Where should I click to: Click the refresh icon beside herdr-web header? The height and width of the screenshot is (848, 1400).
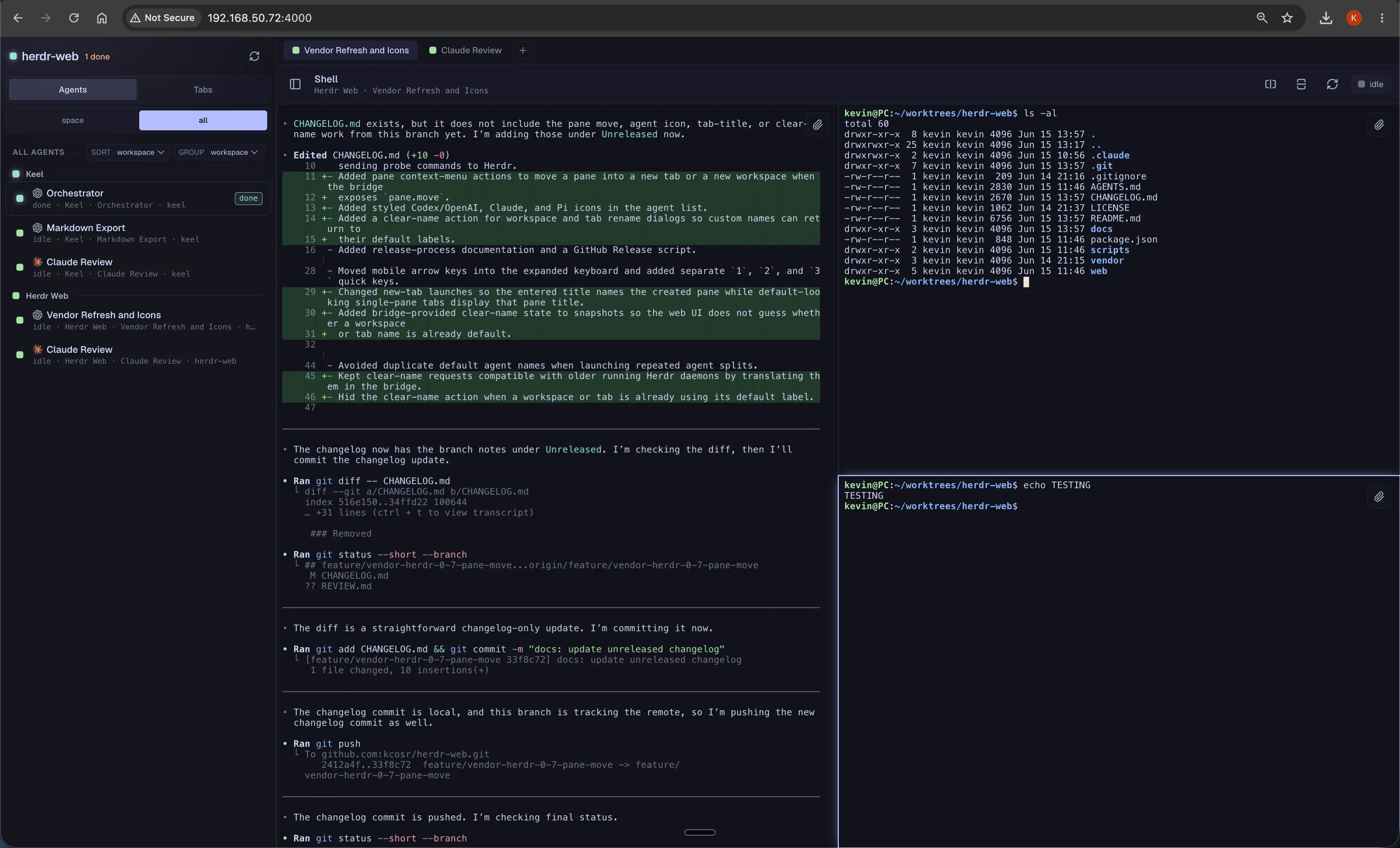[254, 56]
